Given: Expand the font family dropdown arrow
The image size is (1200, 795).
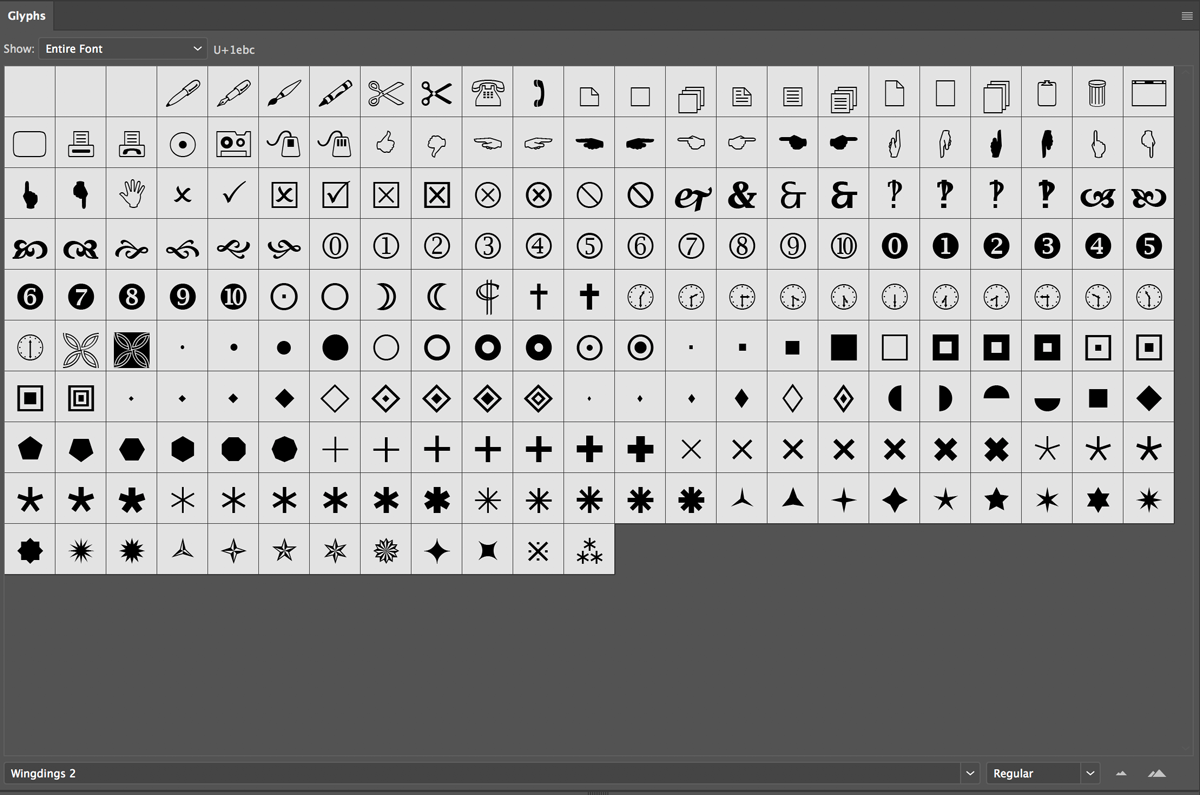Looking at the screenshot, I should pyautogui.click(x=969, y=774).
